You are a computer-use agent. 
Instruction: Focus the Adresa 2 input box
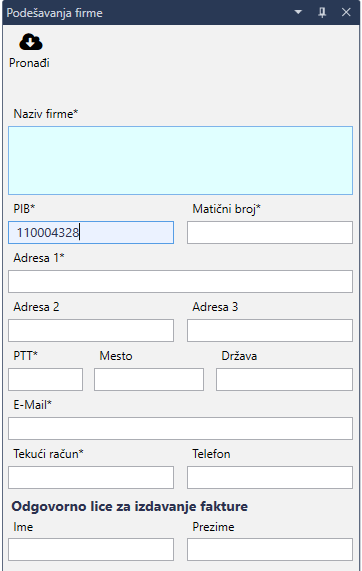91,330
